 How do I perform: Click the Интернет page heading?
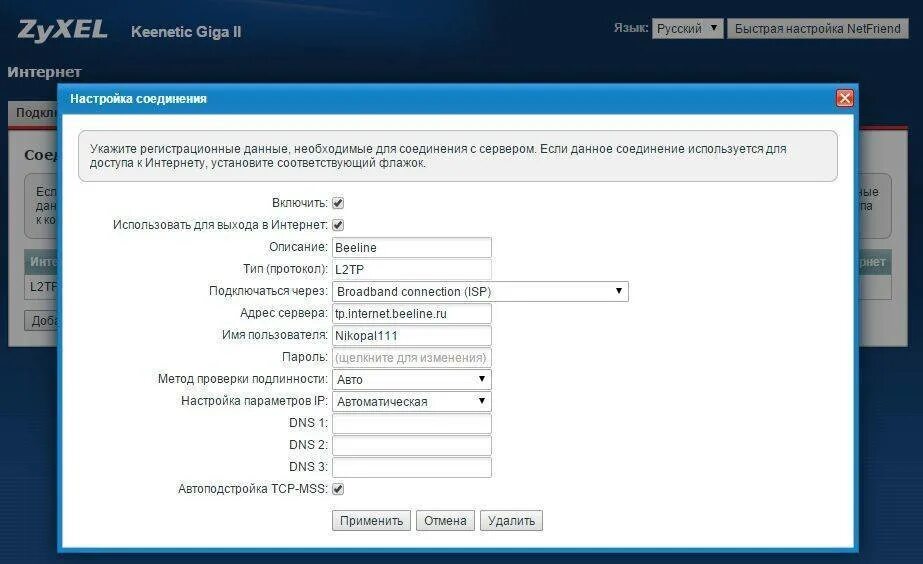point(44,72)
